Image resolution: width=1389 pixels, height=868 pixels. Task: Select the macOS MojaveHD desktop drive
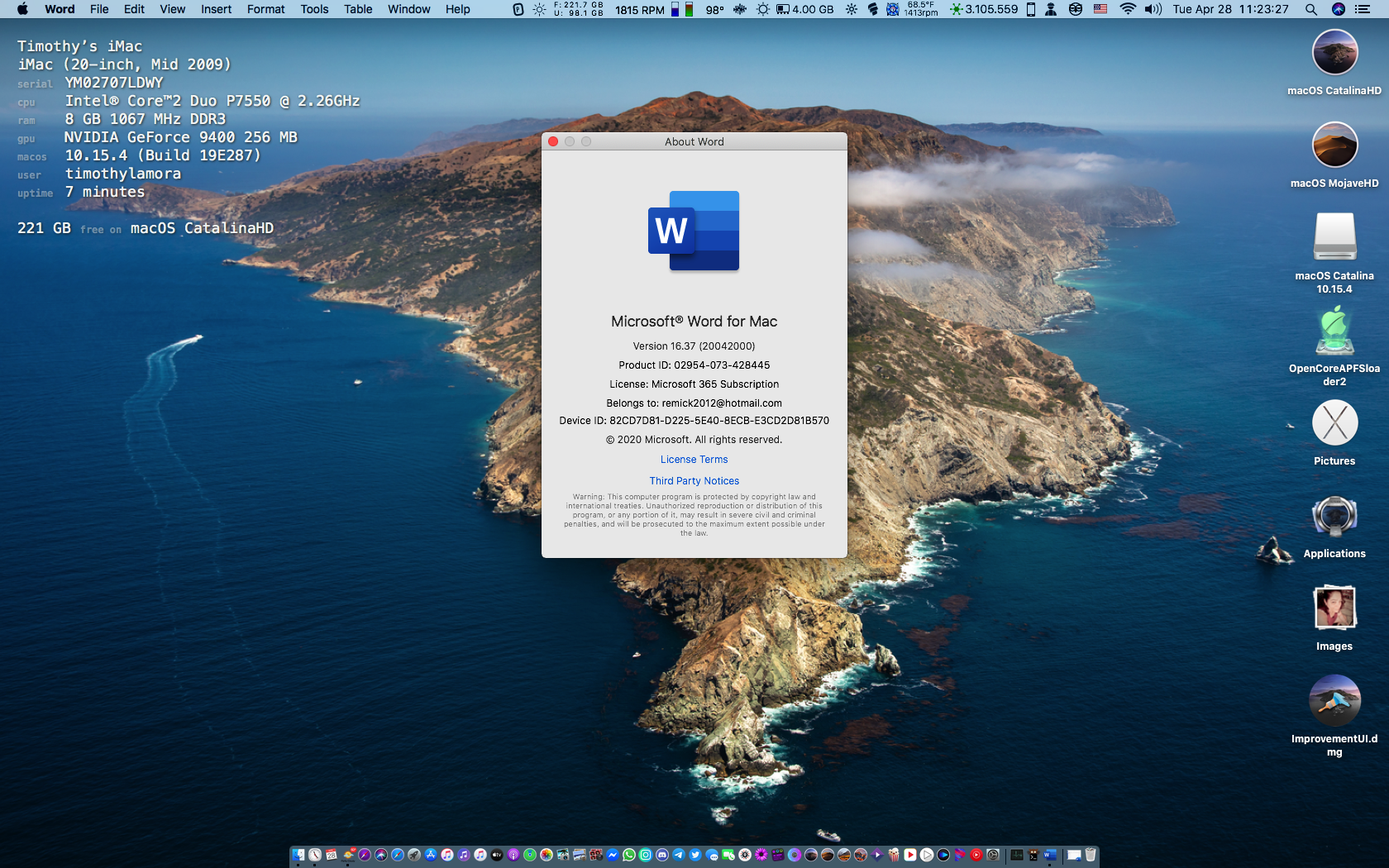point(1334,145)
